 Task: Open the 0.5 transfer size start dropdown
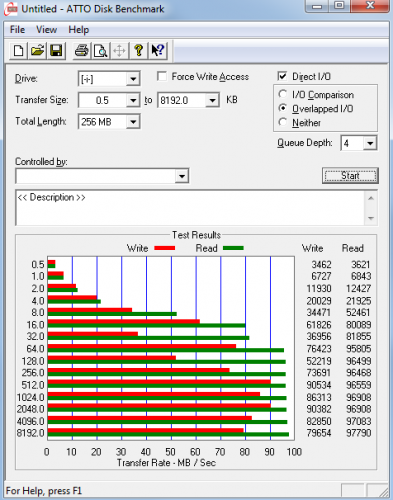(133, 100)
